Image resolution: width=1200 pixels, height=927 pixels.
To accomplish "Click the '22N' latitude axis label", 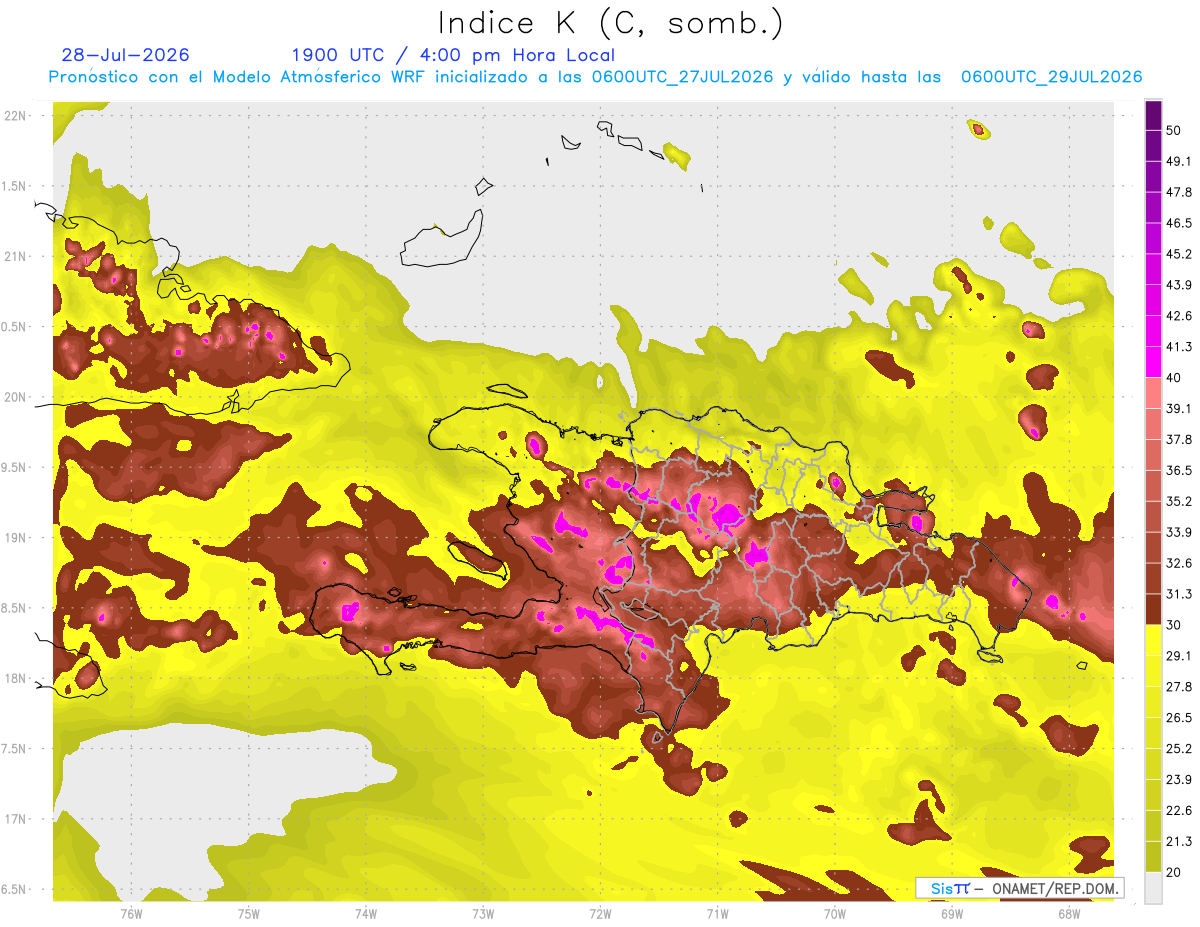I will [16, 116].
